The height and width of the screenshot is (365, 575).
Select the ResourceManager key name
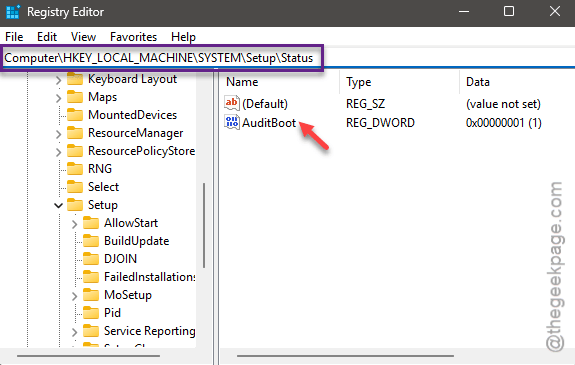(x=135, y=133)
